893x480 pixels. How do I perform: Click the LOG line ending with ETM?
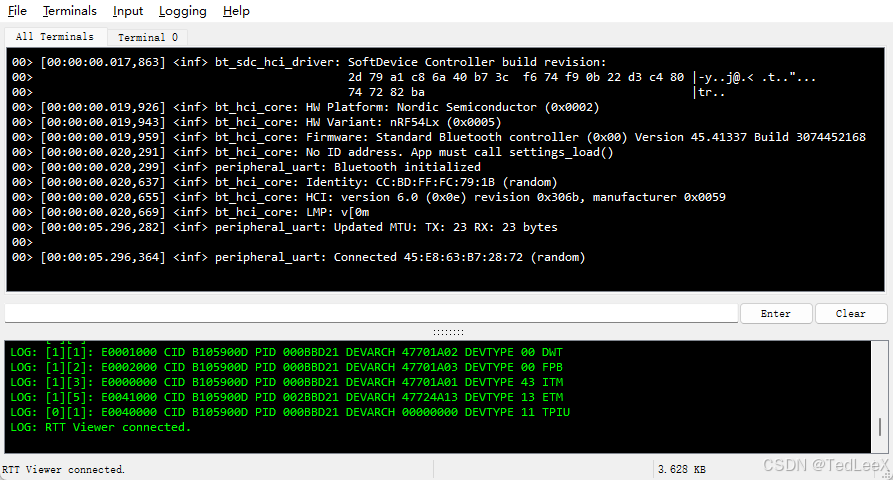pyautogui.click(x=286, y=397)
